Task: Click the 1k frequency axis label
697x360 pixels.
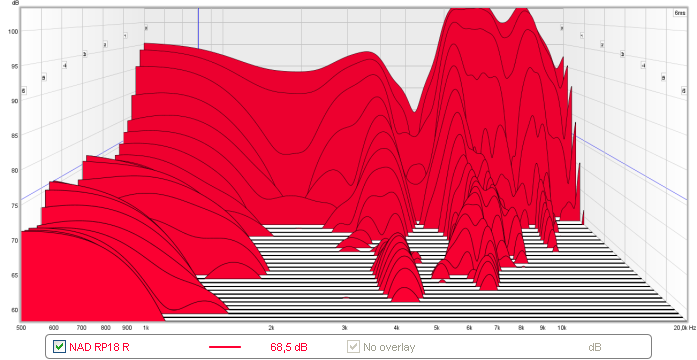Action: pyautogui.click(x=146, y=328)
